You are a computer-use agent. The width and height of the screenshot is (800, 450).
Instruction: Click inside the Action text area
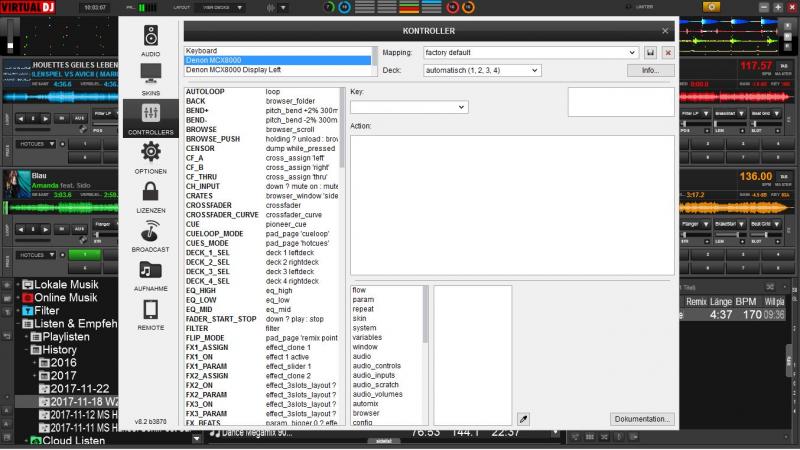512,205
